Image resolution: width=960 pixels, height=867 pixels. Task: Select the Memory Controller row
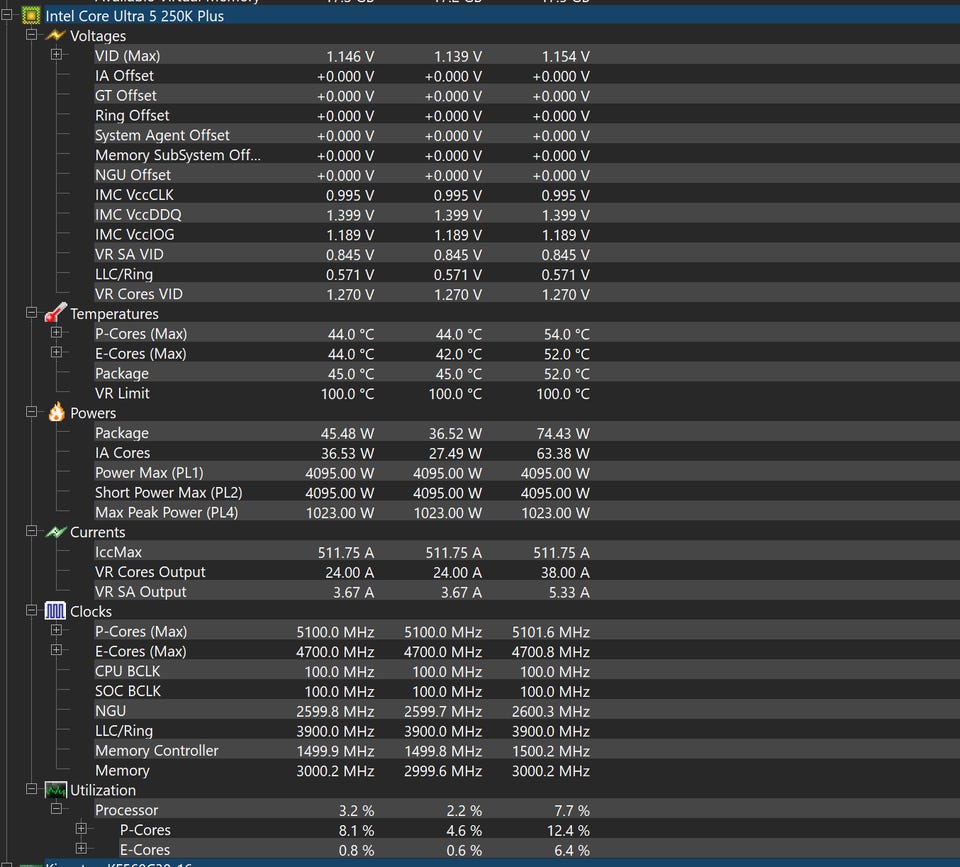527,751
